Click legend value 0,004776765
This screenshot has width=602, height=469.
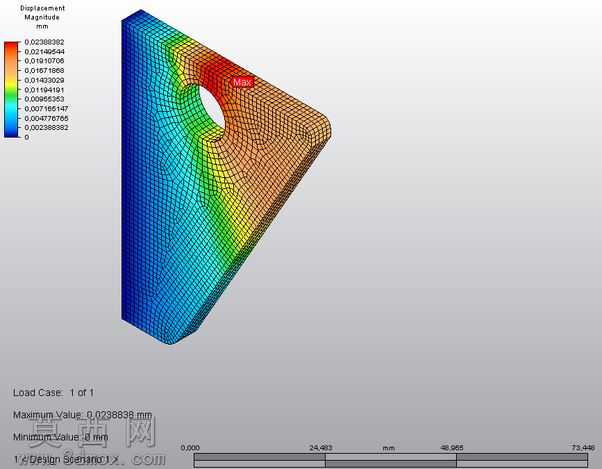(x=46, y=118)
